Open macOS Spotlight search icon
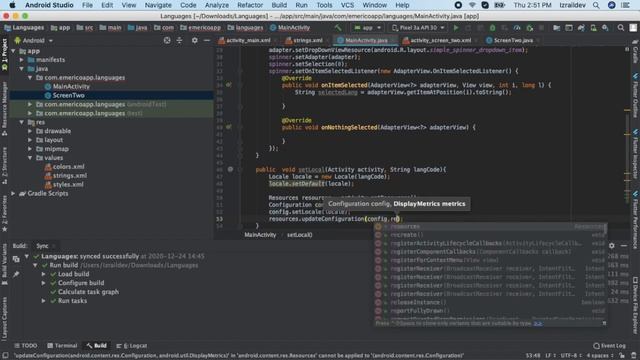 pos(596,5)
